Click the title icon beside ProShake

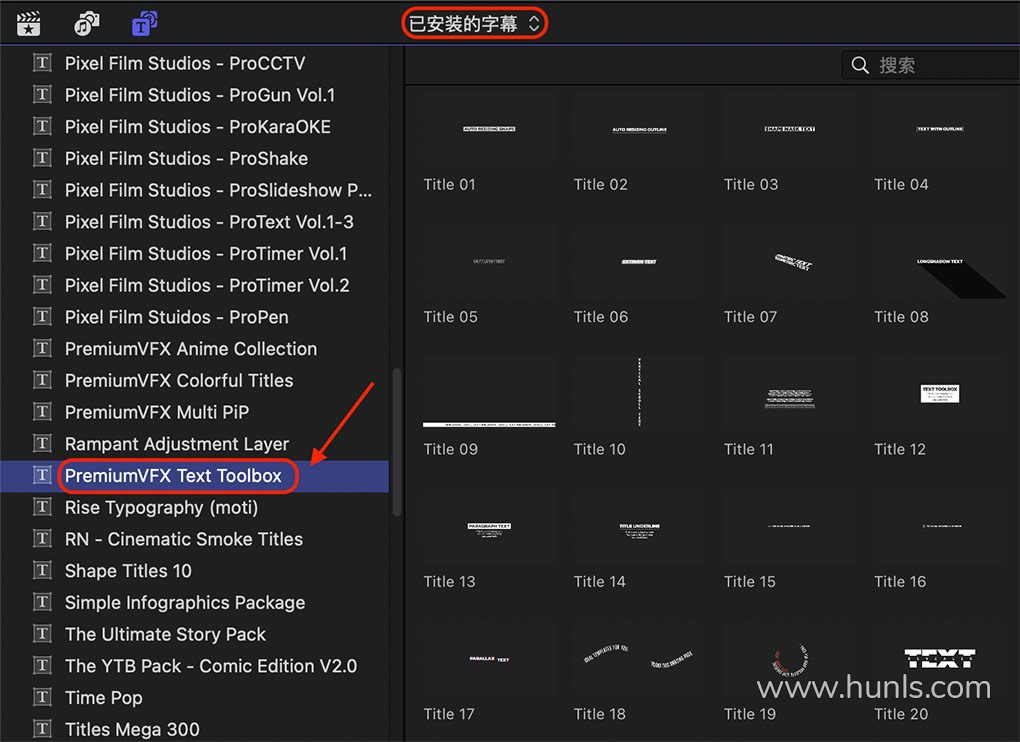point(42,158)
